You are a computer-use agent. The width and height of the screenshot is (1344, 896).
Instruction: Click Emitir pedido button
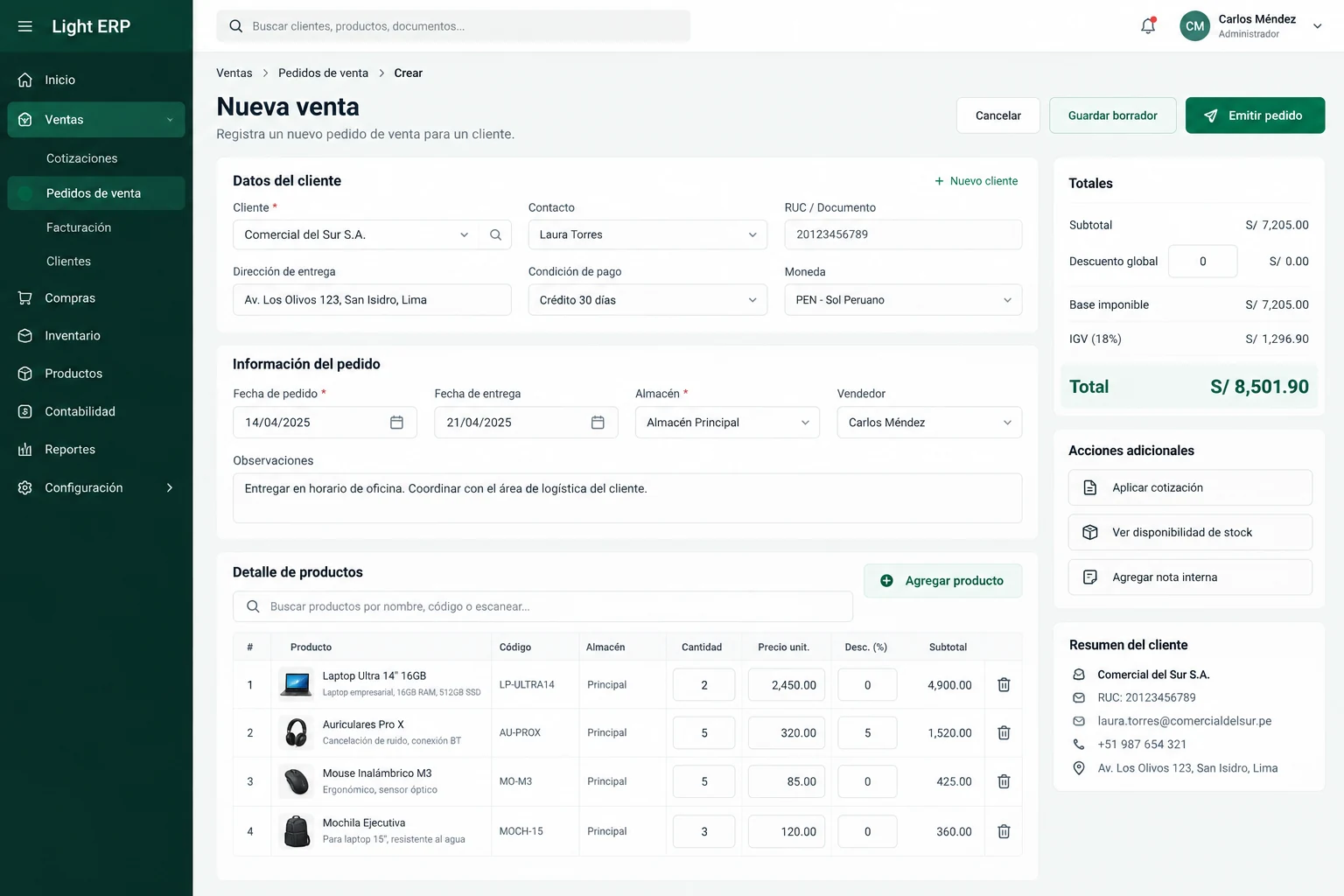pos(1255,115)
